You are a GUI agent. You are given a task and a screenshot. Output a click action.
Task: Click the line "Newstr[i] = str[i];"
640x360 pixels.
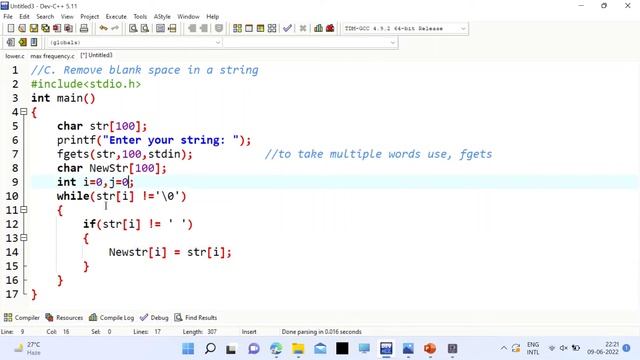pyautogui.click(x=170, y=252)
